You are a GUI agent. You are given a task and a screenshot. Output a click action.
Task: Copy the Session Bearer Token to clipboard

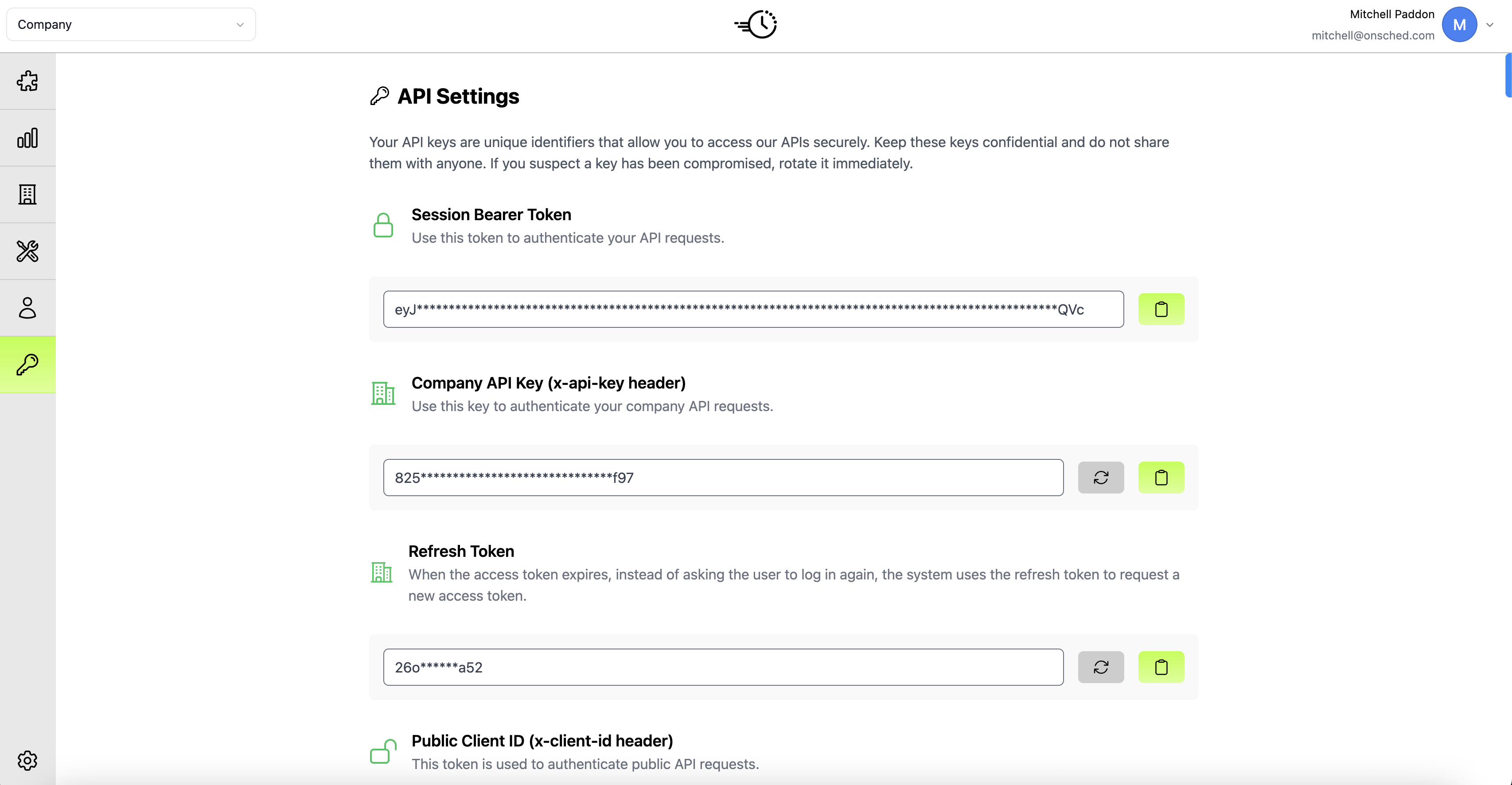(1161, 309)
